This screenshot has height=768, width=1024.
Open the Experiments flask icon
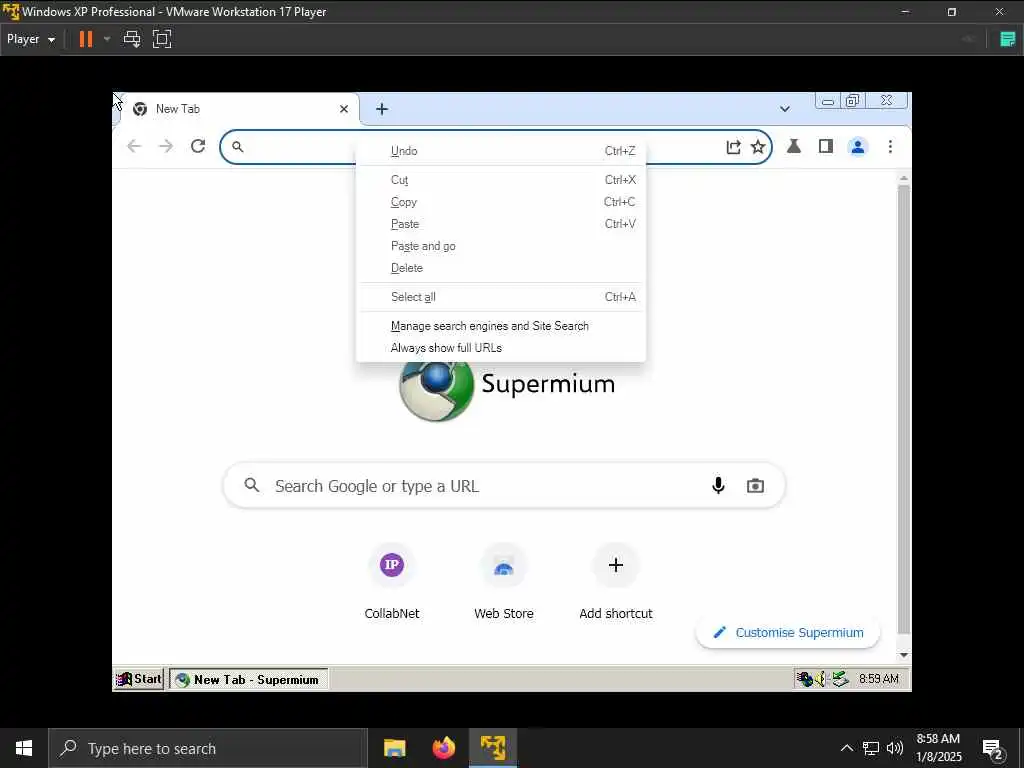point(793,146)
